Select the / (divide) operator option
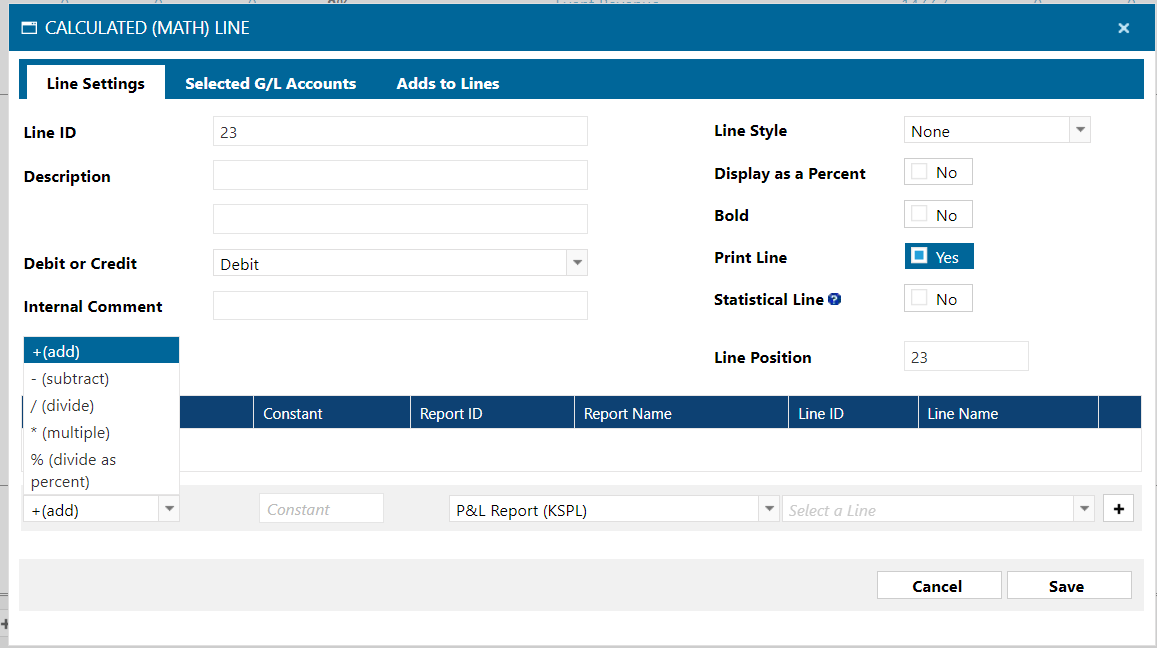The width and height of the screenshot is (1157, 648). pos(62,405)
